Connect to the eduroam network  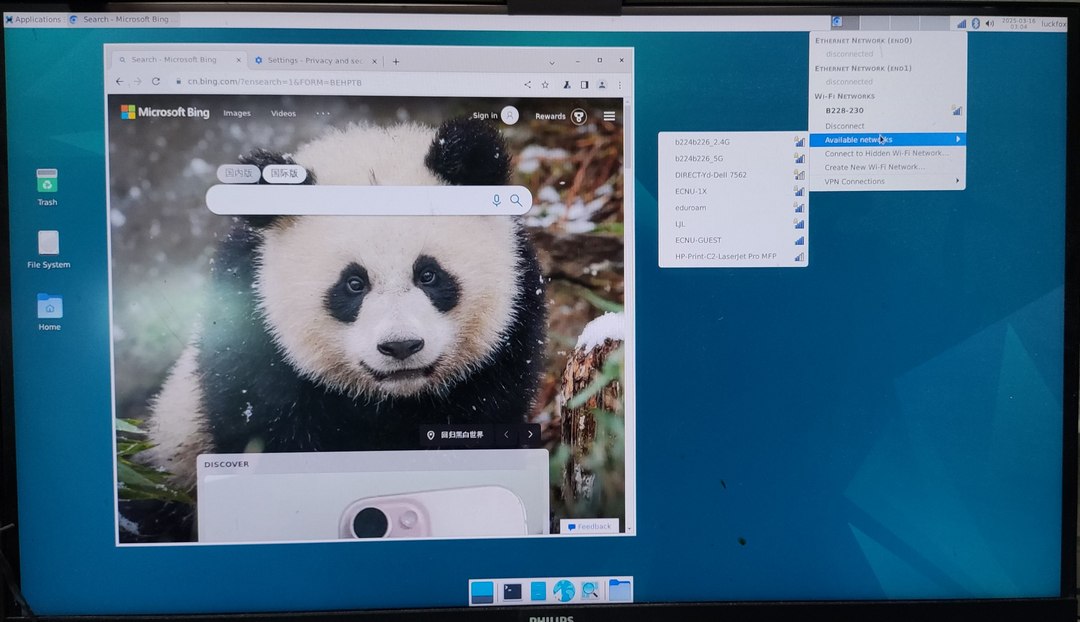click(734, 207)
